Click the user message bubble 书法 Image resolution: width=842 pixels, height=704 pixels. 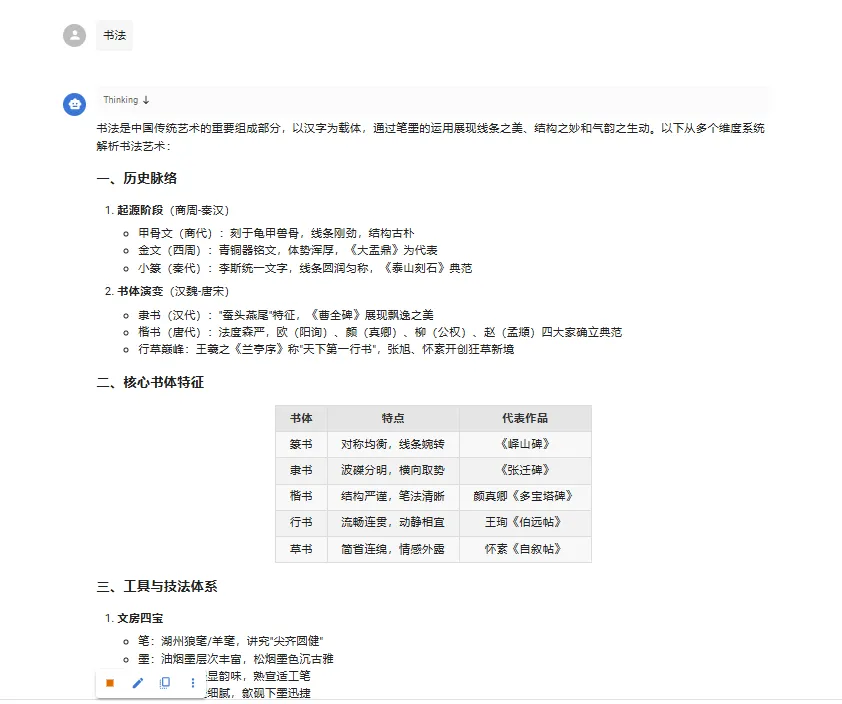pyautogui.click(x=114, y=35)
